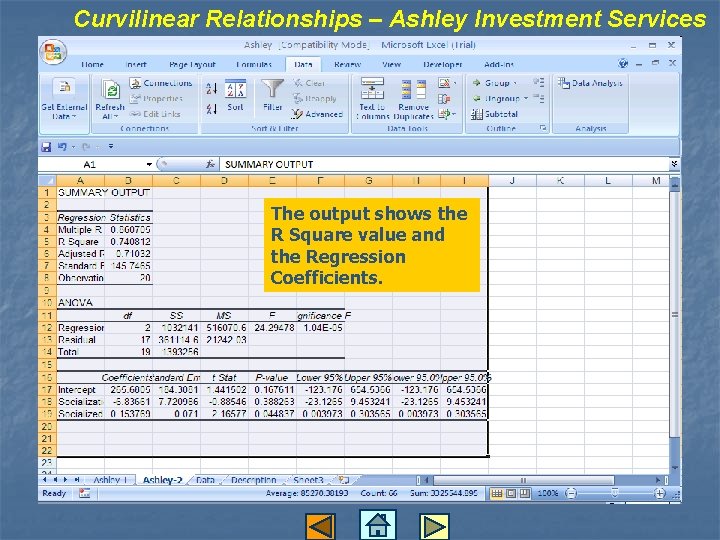The image size is (720, 540).
Task: Click the zoom slider handle
Action: 614,494
